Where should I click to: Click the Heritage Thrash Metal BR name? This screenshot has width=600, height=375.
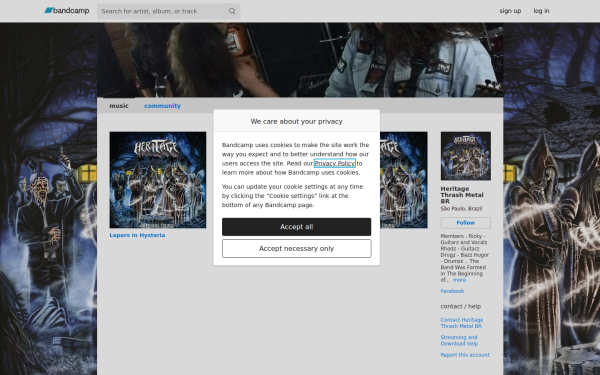click(462, 195)
